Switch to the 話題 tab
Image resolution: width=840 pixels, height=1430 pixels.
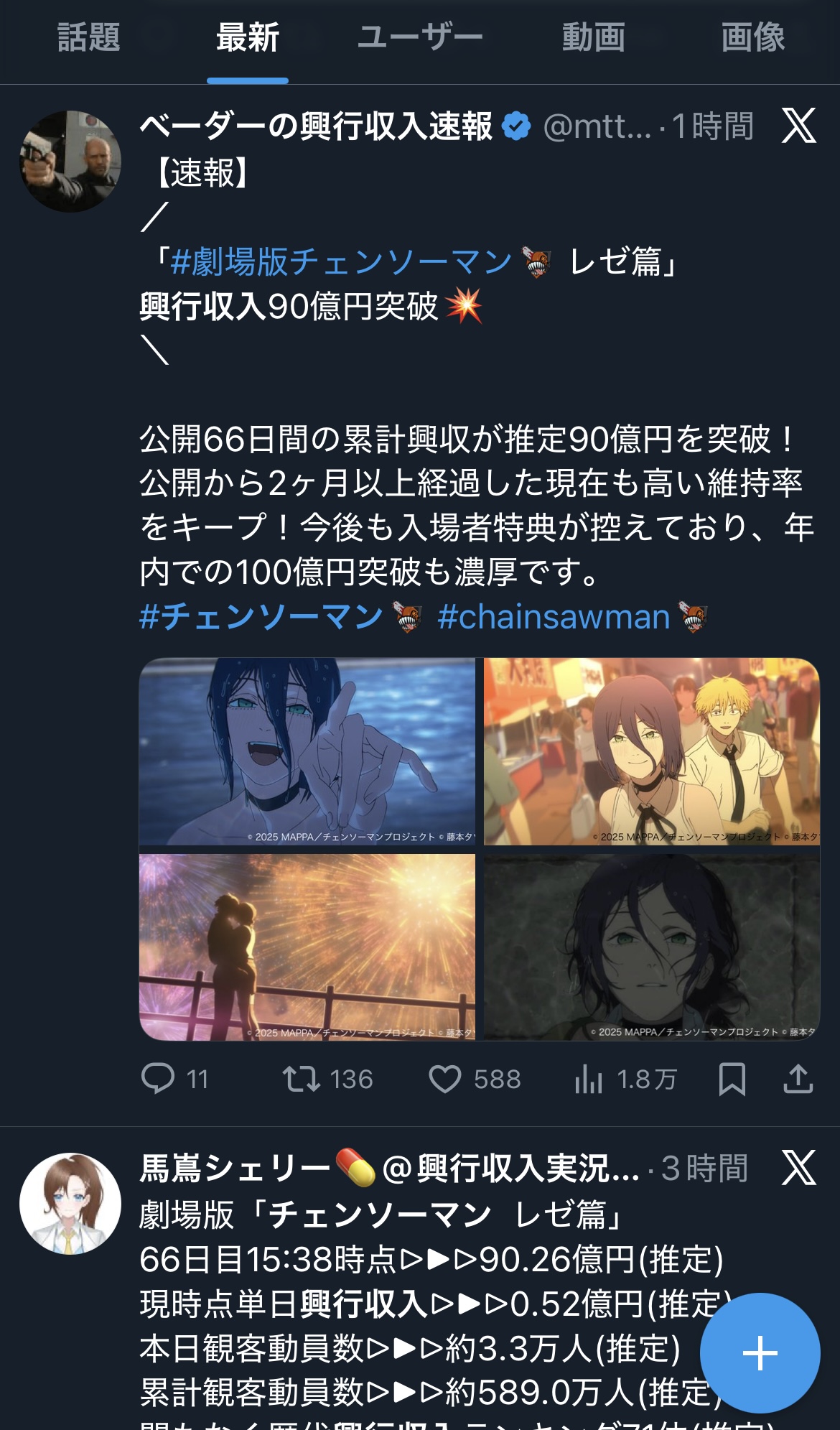88,37
